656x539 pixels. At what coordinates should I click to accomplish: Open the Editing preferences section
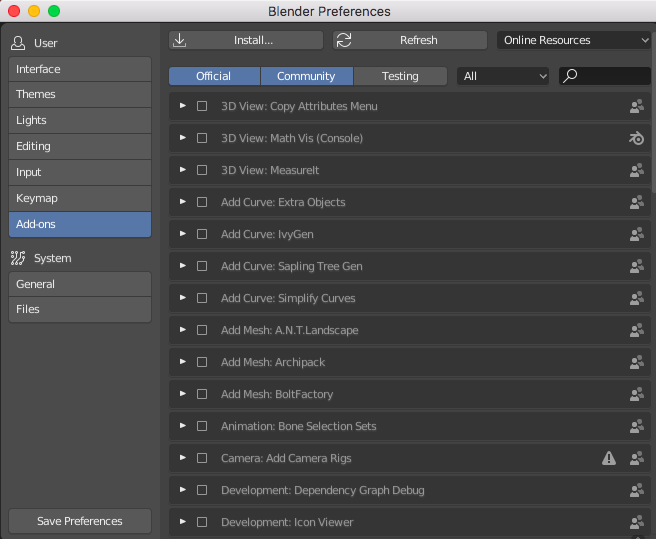pyautogui.click(x=80, y=146)
